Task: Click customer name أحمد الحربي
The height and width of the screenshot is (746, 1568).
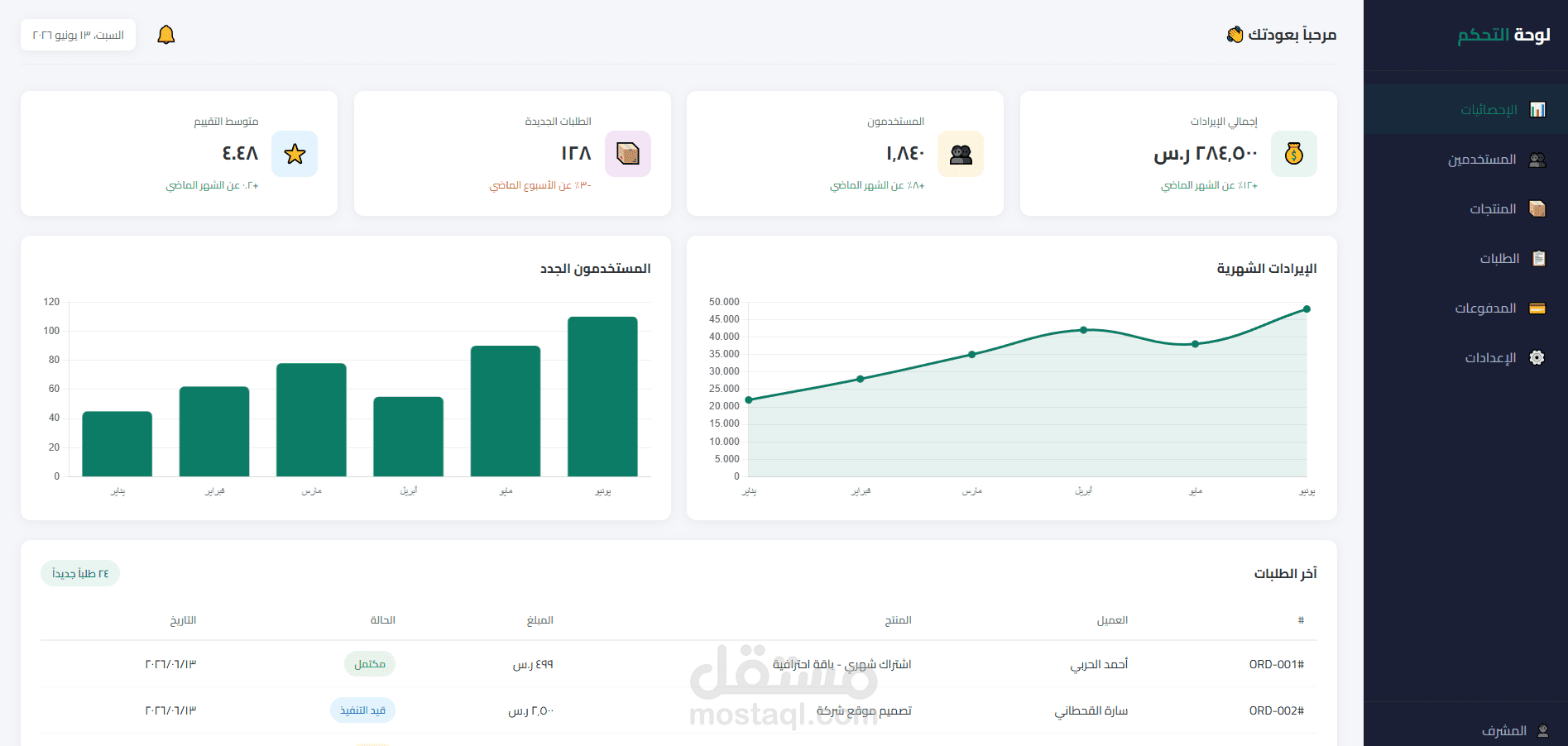Action: (x=1099, y=664)
